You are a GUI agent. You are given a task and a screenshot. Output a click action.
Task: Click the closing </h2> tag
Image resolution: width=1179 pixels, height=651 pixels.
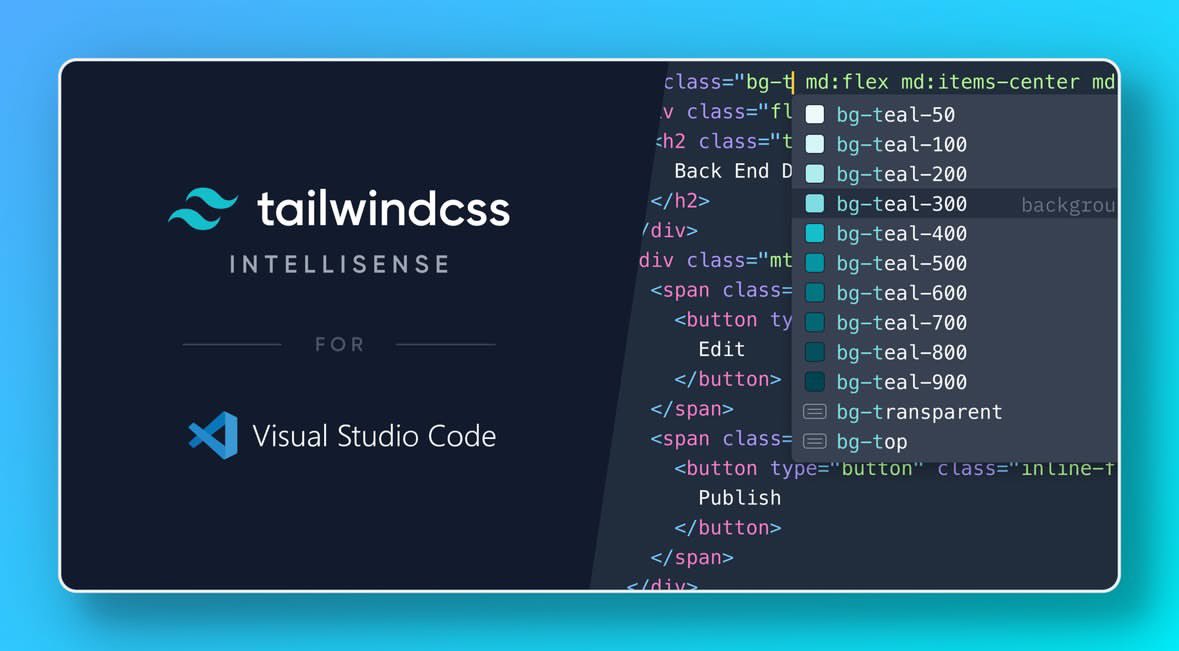pyautogui.click(x=680, y=201)
